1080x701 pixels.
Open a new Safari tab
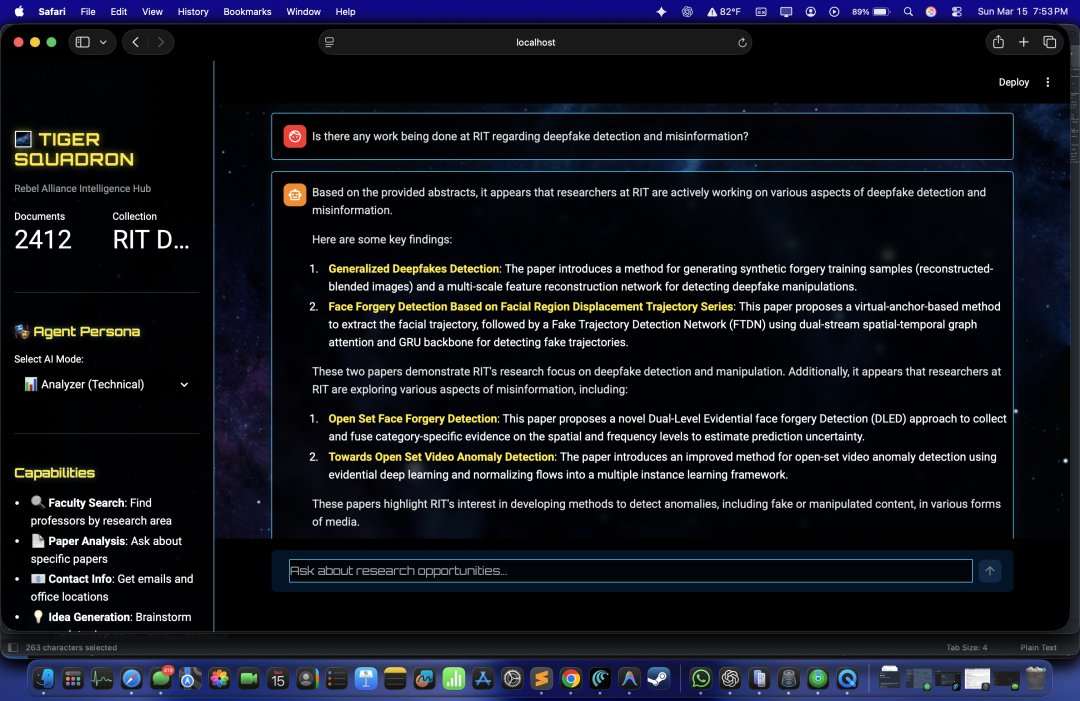1024,42
